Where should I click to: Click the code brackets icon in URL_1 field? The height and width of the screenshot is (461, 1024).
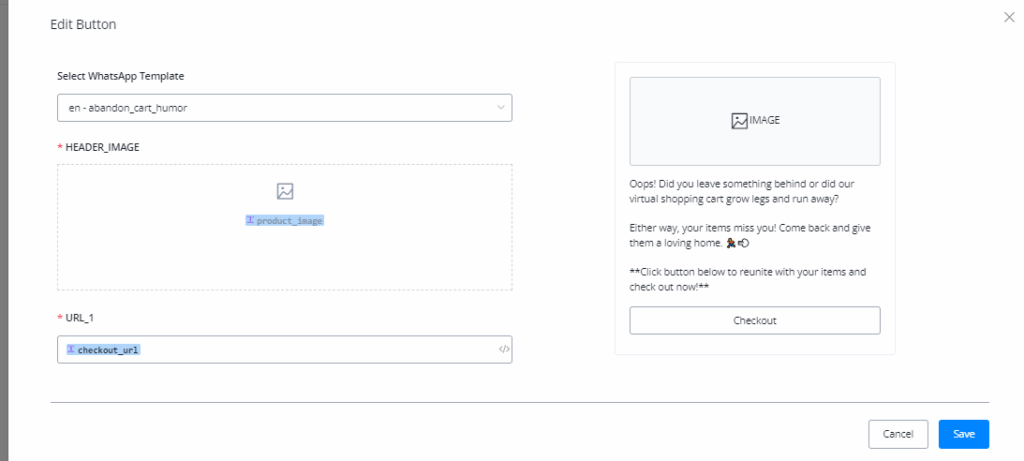(504, 349)
